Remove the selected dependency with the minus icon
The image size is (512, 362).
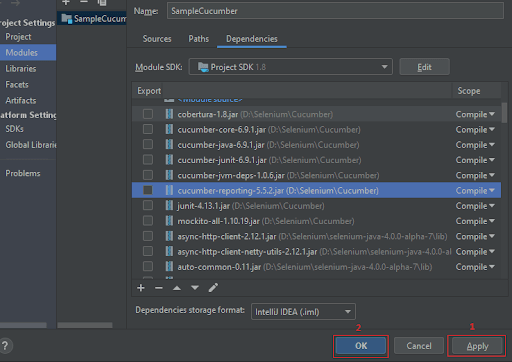(x=159, y=288)
